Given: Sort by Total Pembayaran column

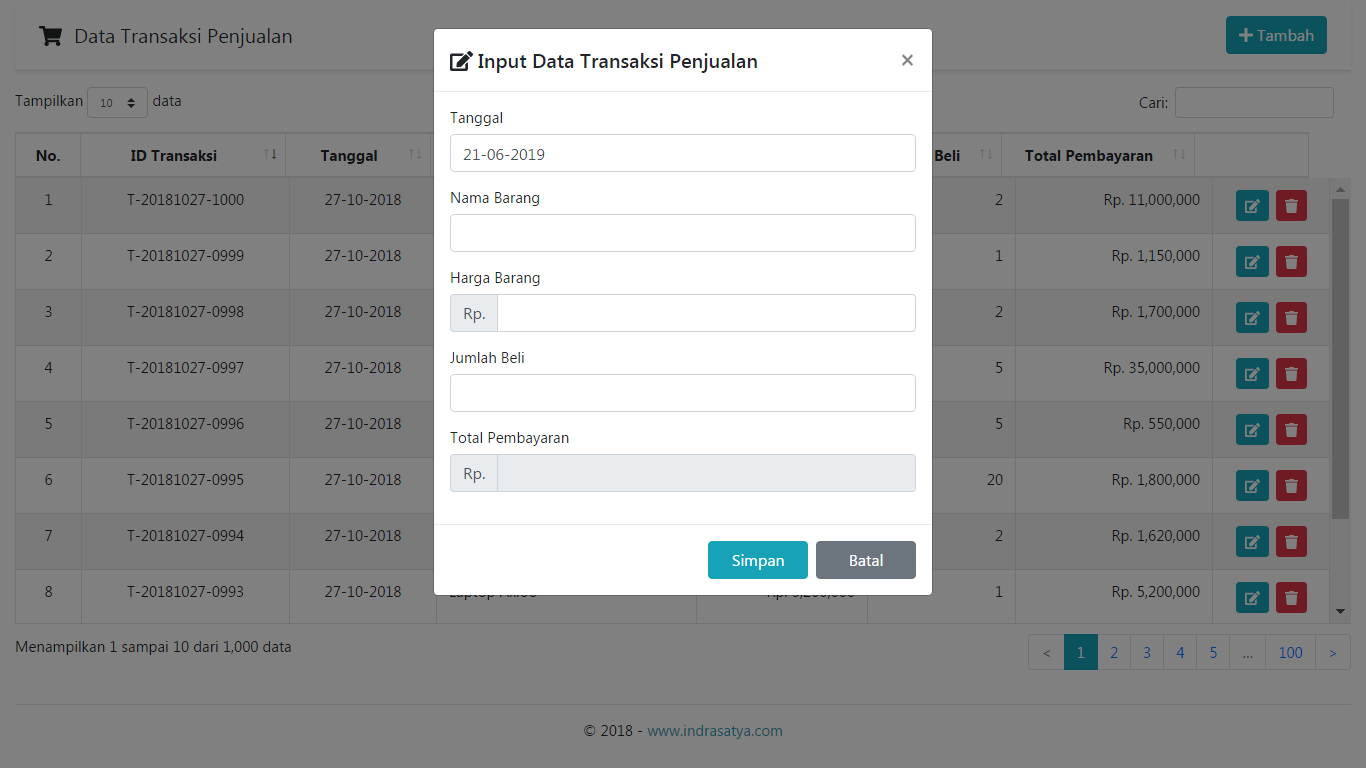Looking at the screenshot, I should coord(1088,155).
